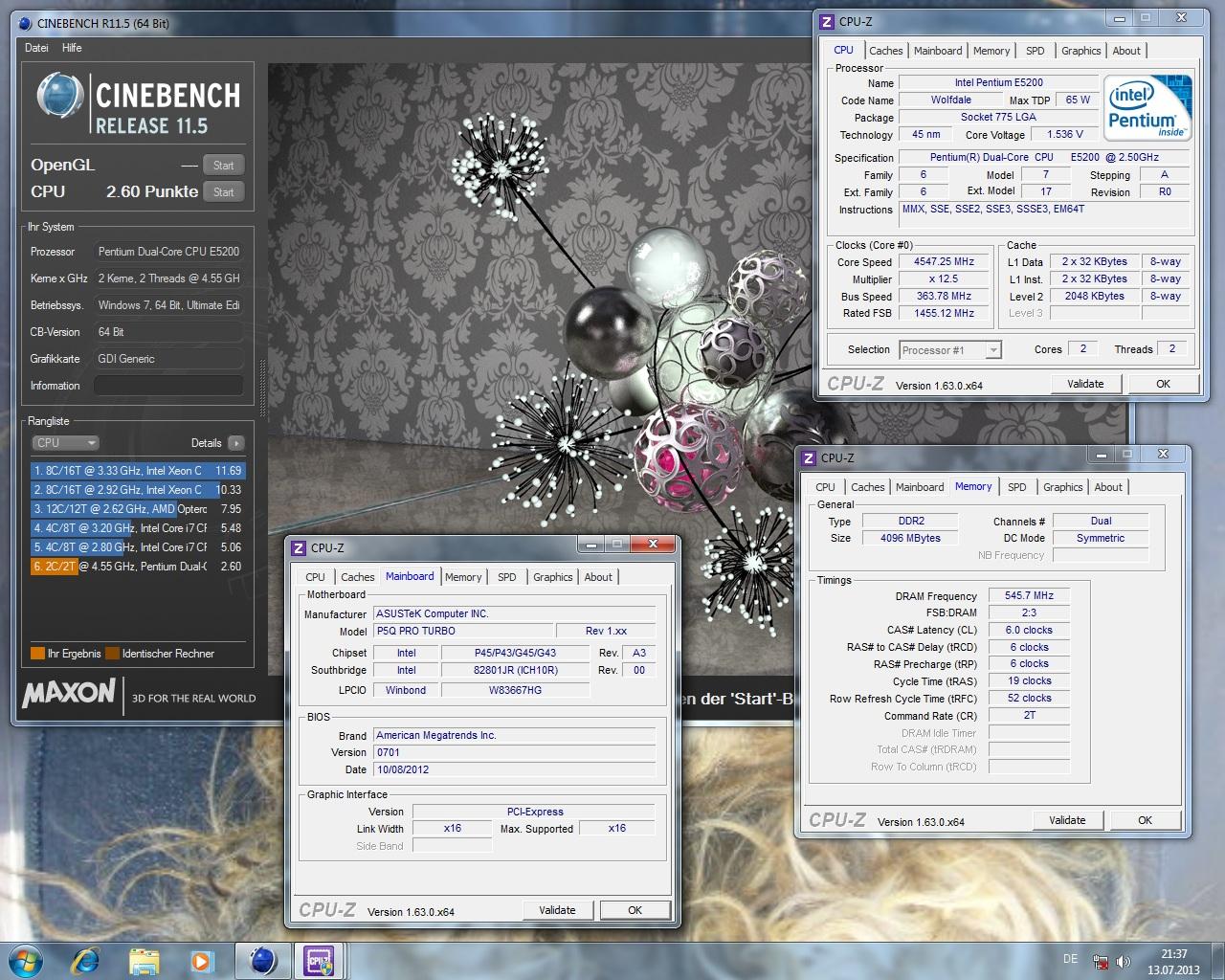Click the Betriebssys. field Windows 7, 64 Bit
Image resolution: width=1225 pixels, height=980 pixels.
tap(168, 305)
